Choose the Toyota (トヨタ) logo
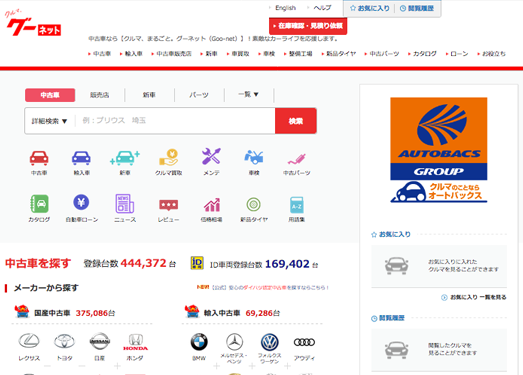 65,341
